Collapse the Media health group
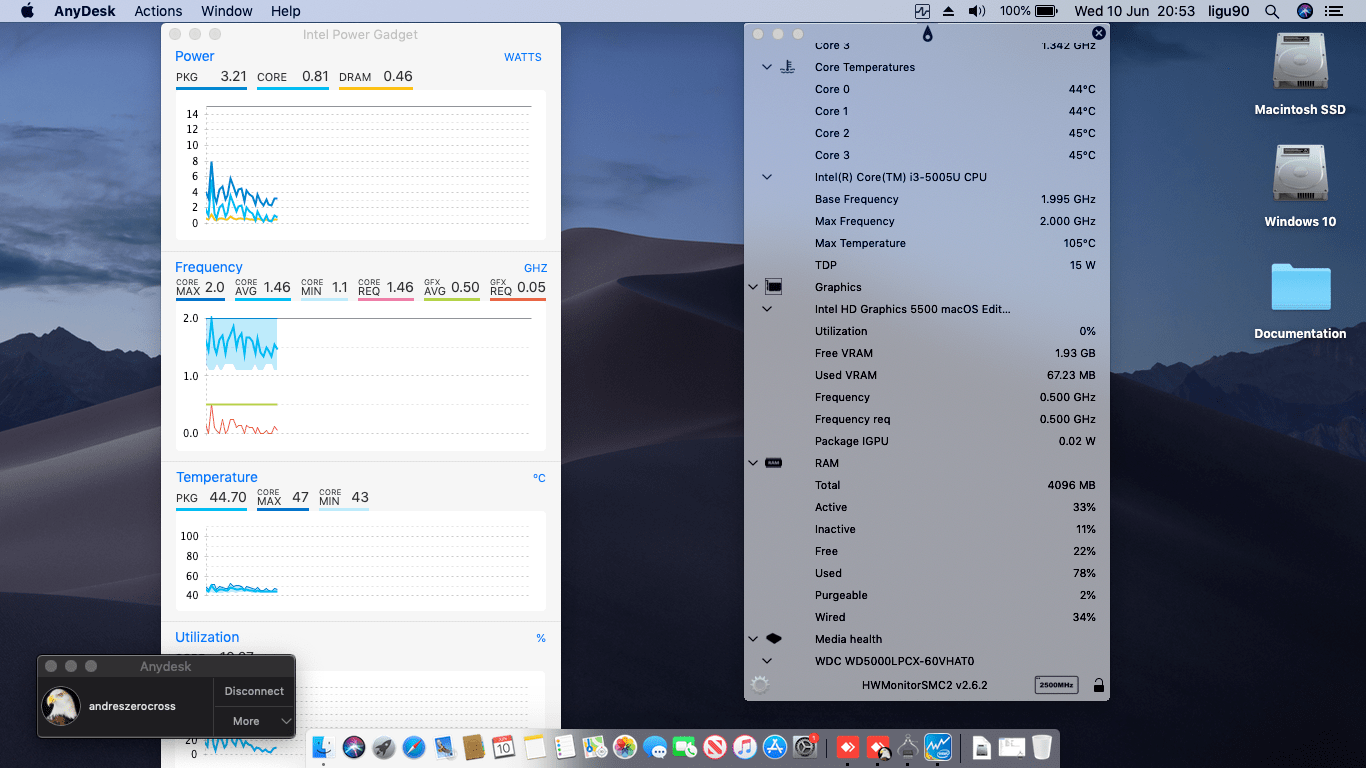Viewport: 1366px width, 768px height. (x=753, y=639)
